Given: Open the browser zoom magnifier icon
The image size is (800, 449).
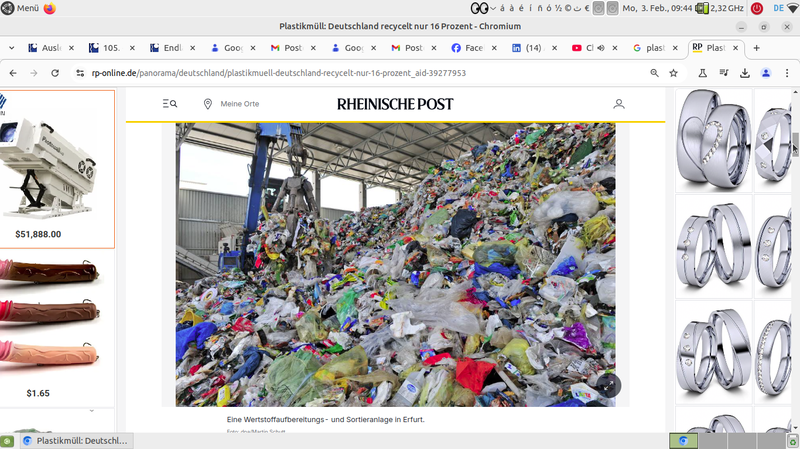Looking at the screenshot, I should tap(654, 73).
